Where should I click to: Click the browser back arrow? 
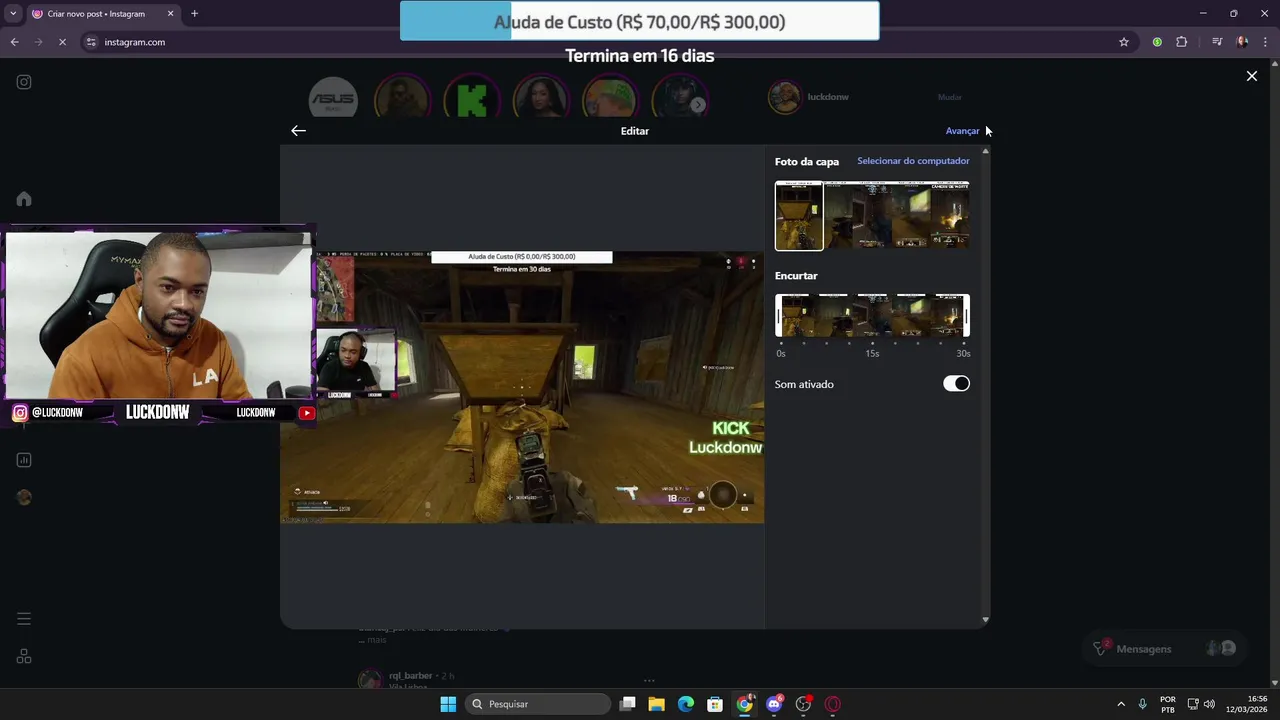coord(14,42)
